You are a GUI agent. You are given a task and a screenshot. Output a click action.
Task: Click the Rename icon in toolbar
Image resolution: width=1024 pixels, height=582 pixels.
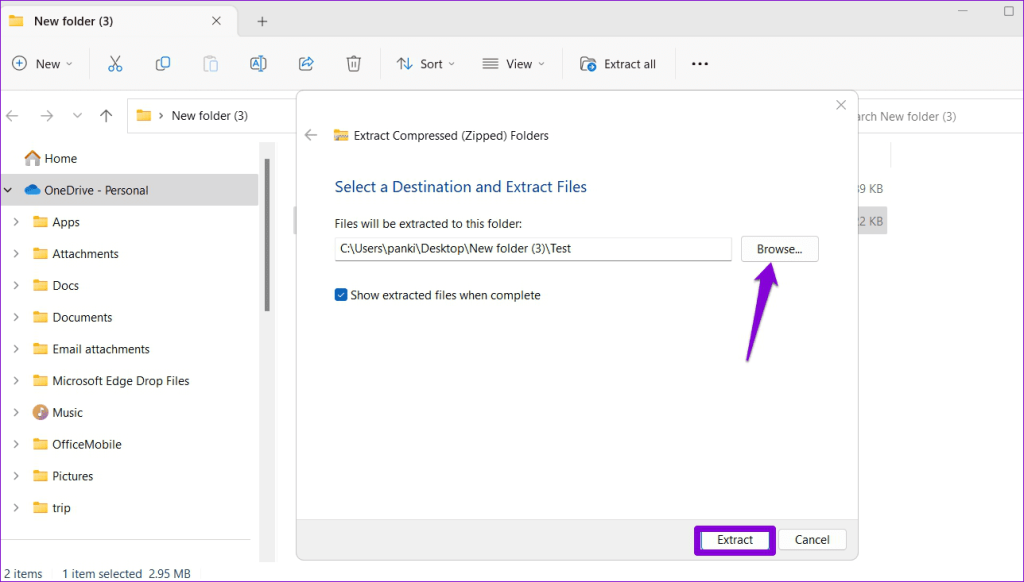pos(258,63)
